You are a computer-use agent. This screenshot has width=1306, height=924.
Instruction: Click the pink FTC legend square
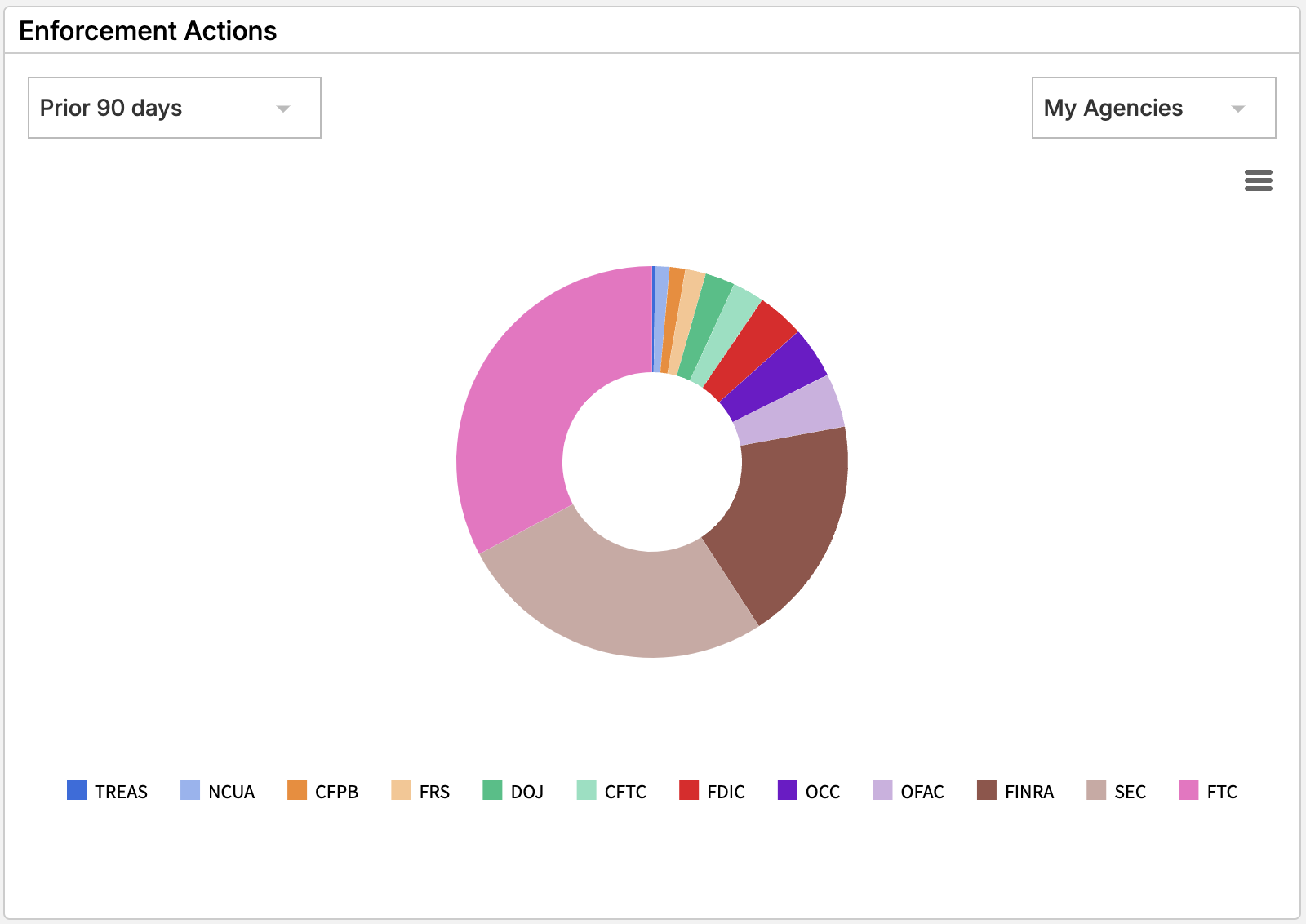(x=1188, y=791)
